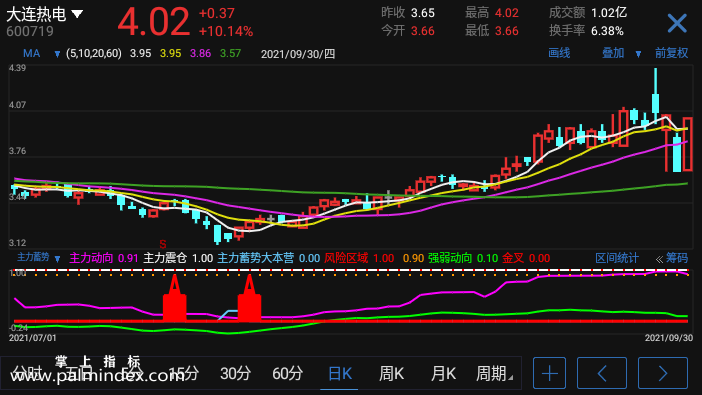Click the change percent +10.14%
This screenshot has height=395, width=702.
click(x=226, y=31)
